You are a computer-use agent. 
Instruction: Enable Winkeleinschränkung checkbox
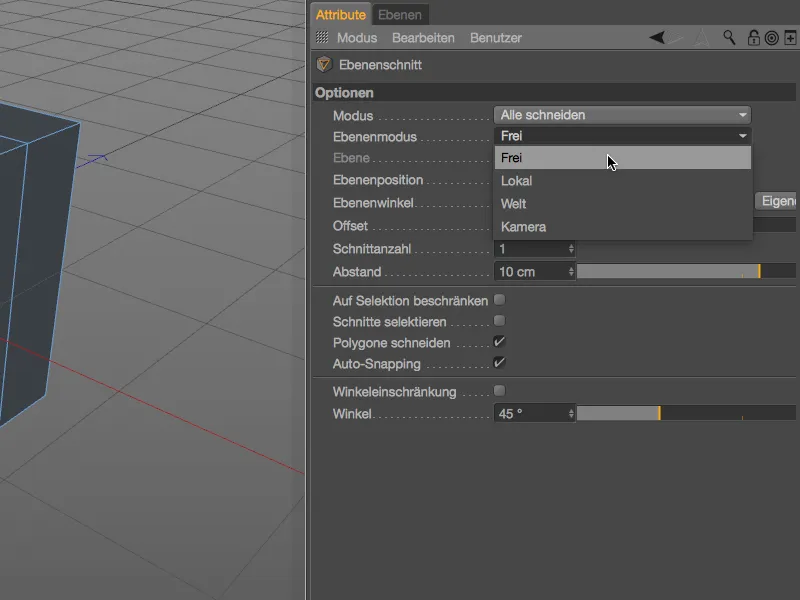[x=499, y=391]
